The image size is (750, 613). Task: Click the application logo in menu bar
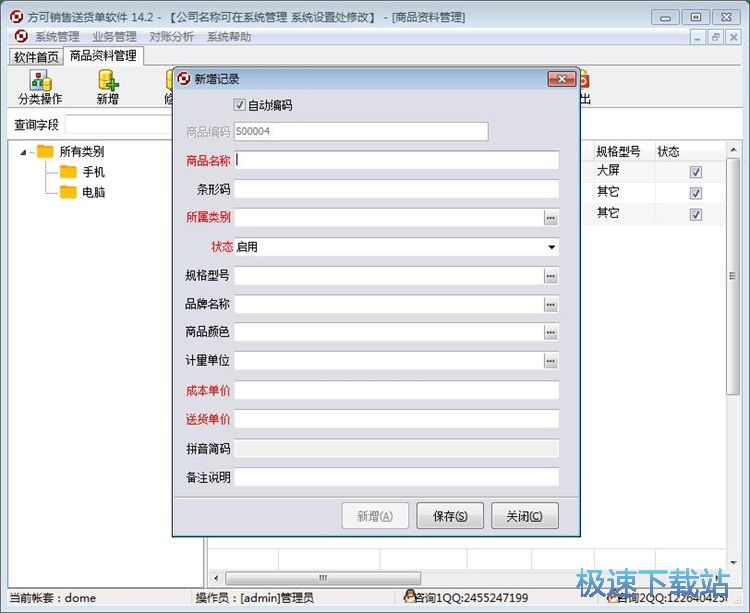[x=21, y=36]
